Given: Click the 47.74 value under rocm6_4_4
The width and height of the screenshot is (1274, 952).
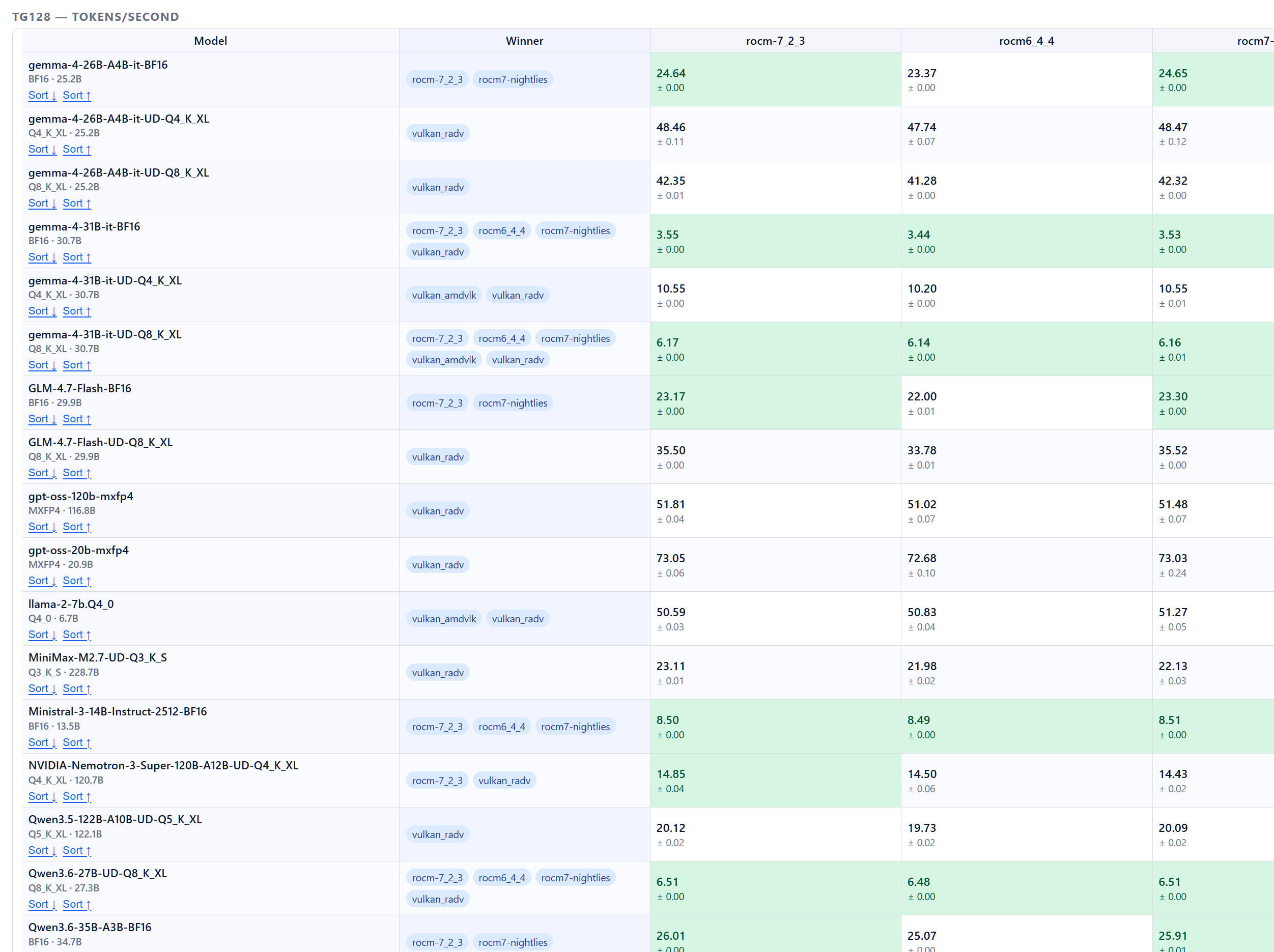Looking at the screenshot, I should 922,127.
